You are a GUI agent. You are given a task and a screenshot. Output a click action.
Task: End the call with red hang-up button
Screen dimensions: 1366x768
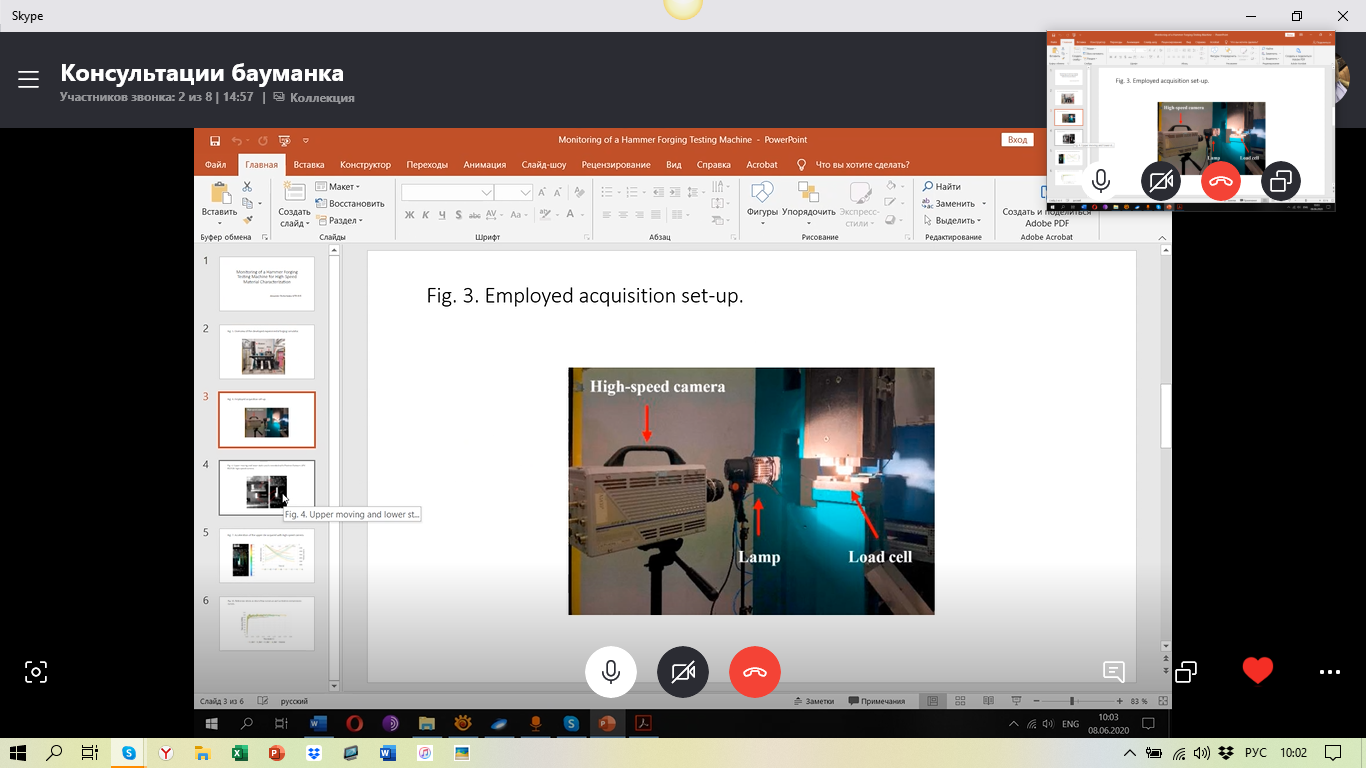[x=755, y=672]
